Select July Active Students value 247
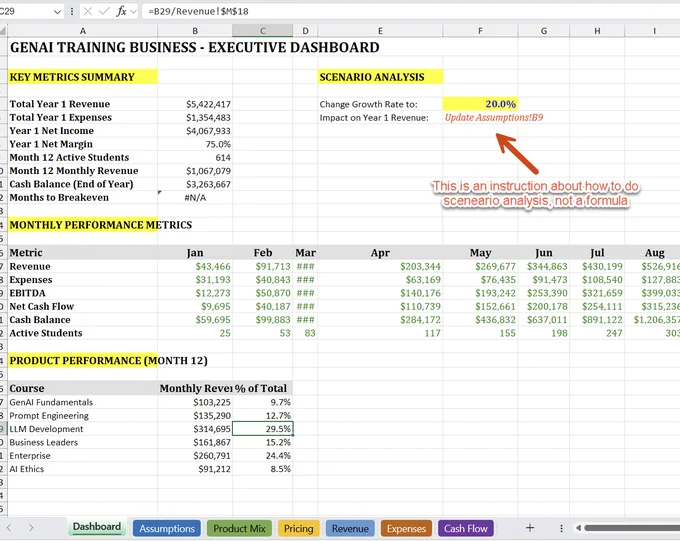Image resolution: width=680 pixels, height=541 pixels. (x=597, y=333)
